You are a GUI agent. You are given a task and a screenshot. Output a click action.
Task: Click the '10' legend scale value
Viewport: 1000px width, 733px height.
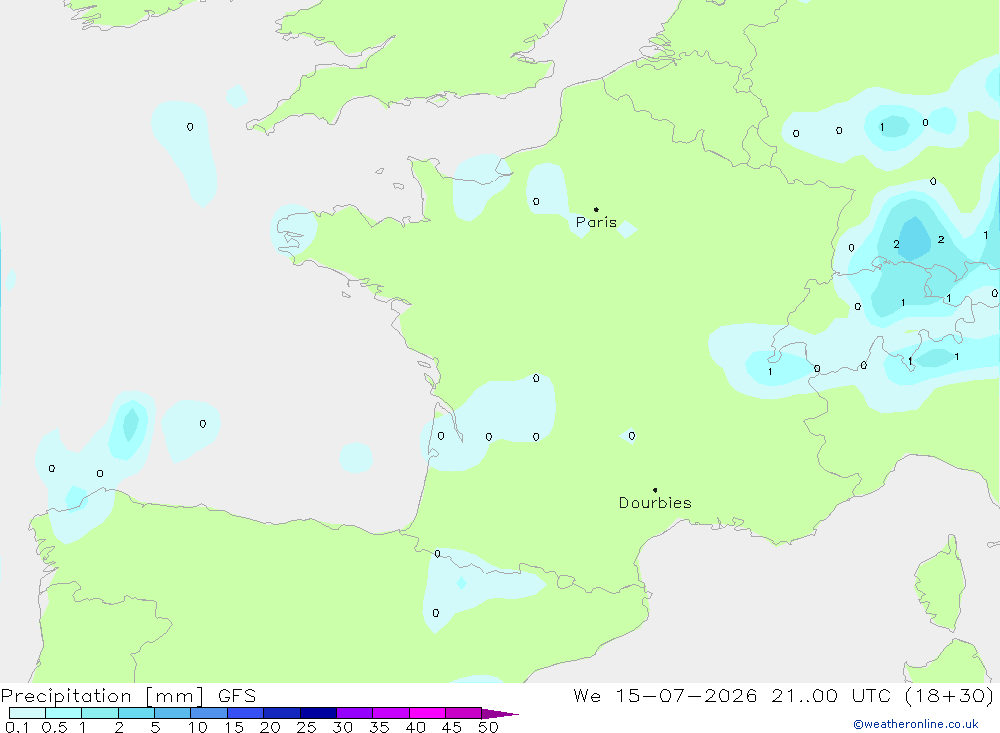tap(198, 727)
